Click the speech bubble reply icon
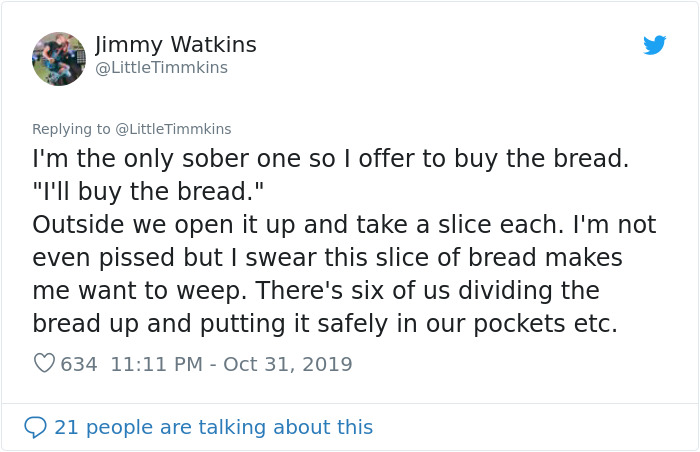Viewport: 700px width, 452px height. [35, 427]
